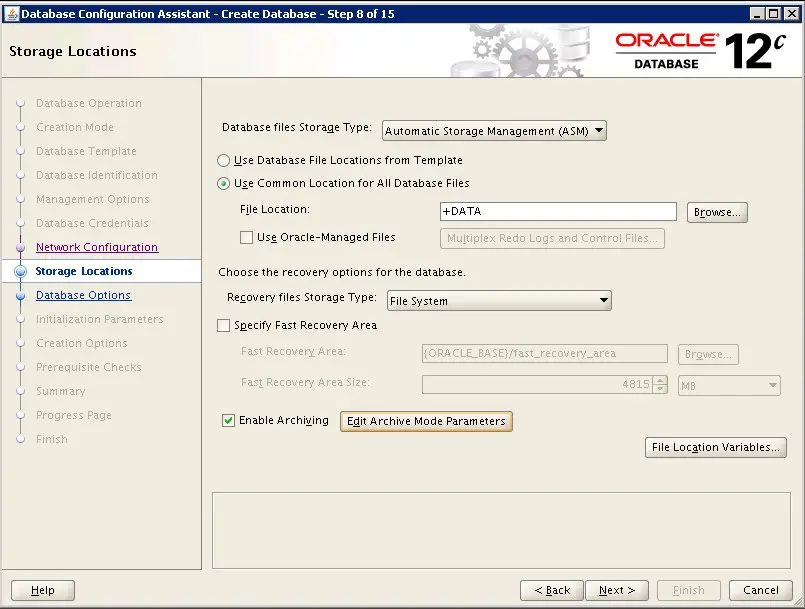Click Browse next to Fast Recovery Area
Screen dimensions: 805x609
click(708, 354)
